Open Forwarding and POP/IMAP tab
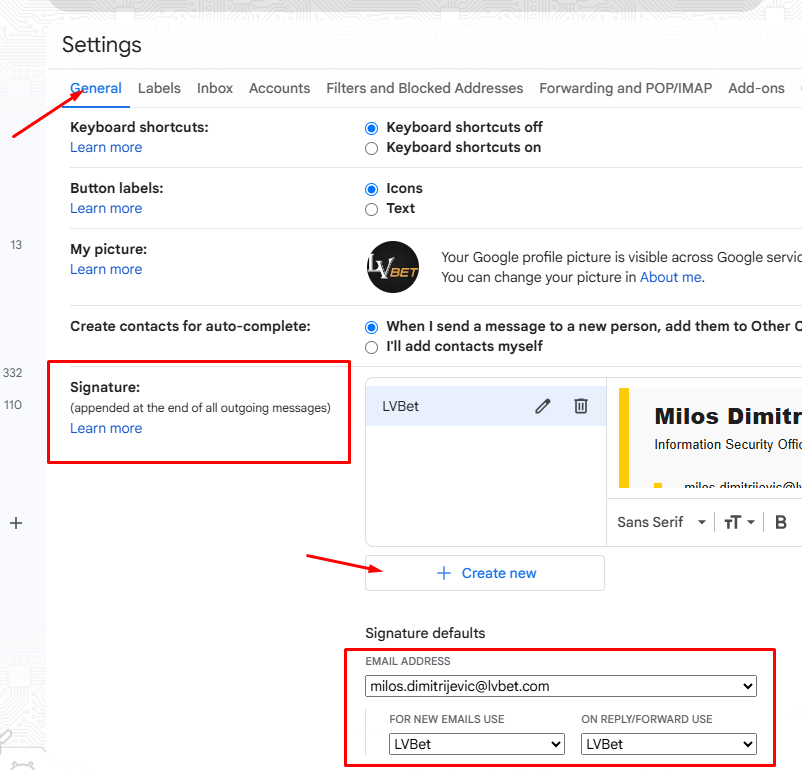The image size is (802, 770). click(x=626, y=88)
